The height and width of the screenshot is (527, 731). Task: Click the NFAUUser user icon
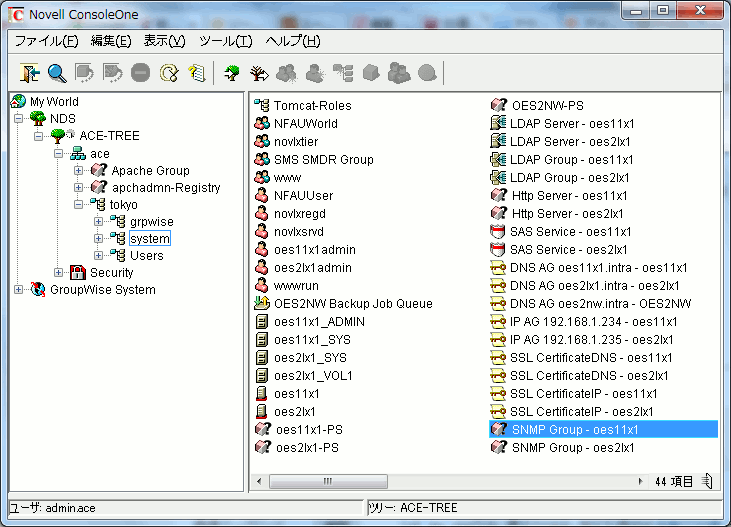coord(262,195)
